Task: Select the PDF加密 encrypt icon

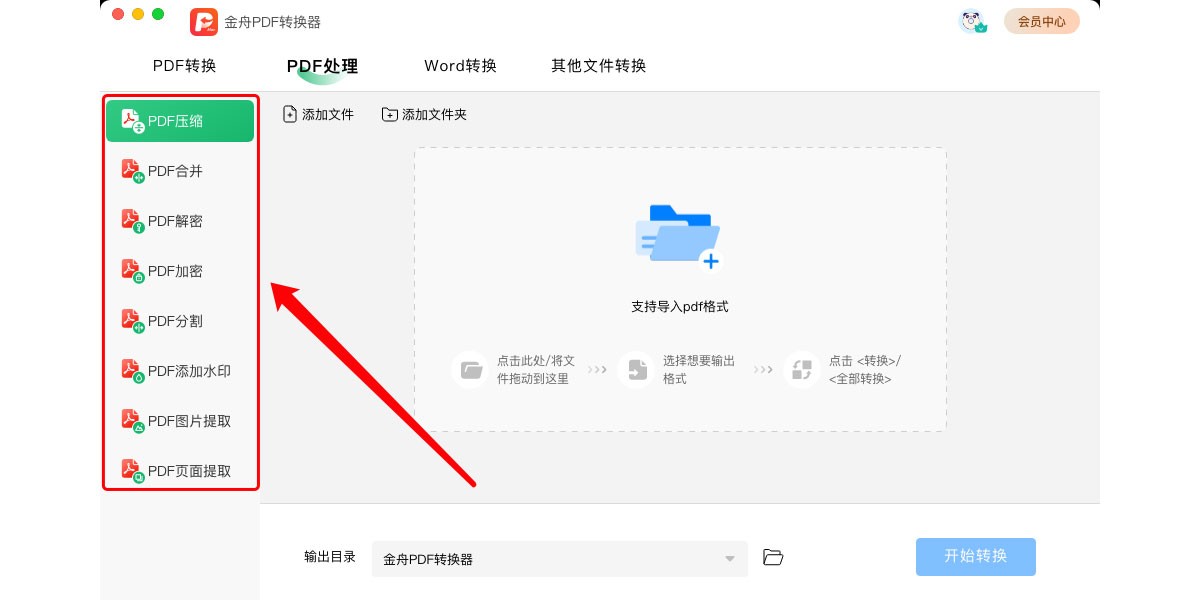Action: (132, 271)
